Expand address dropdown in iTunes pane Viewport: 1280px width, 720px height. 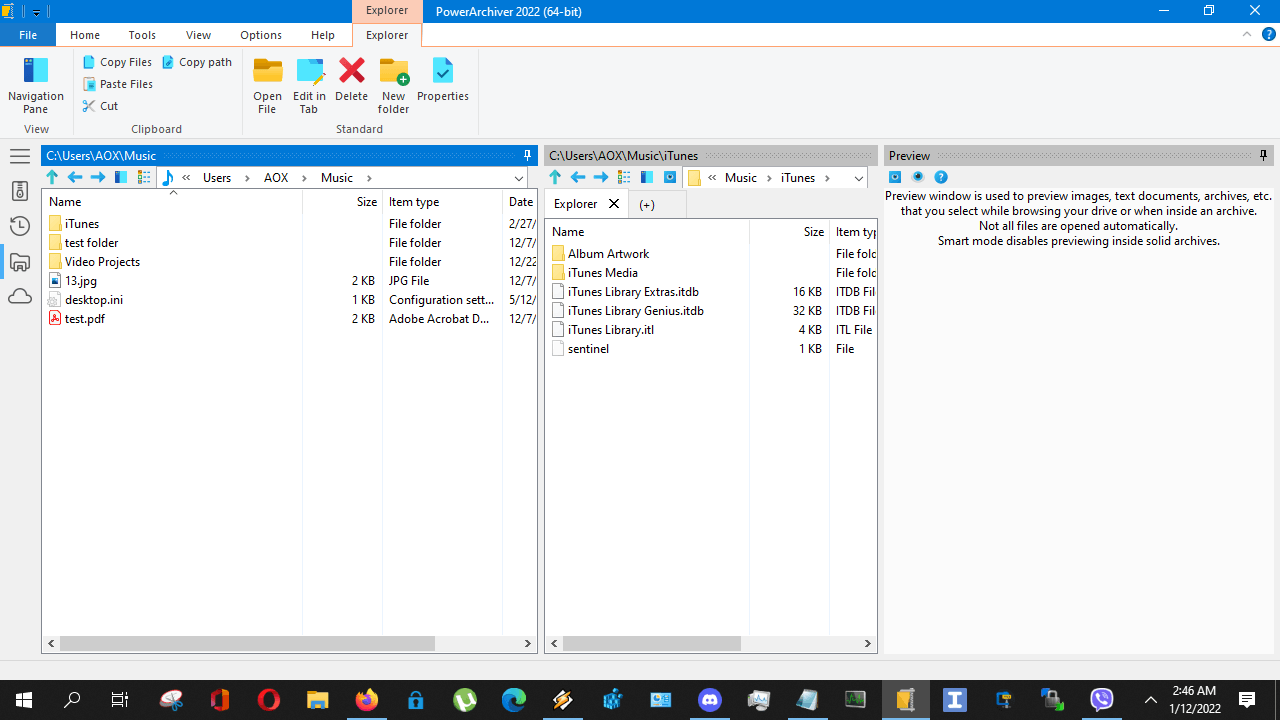[x=858, y=178]
